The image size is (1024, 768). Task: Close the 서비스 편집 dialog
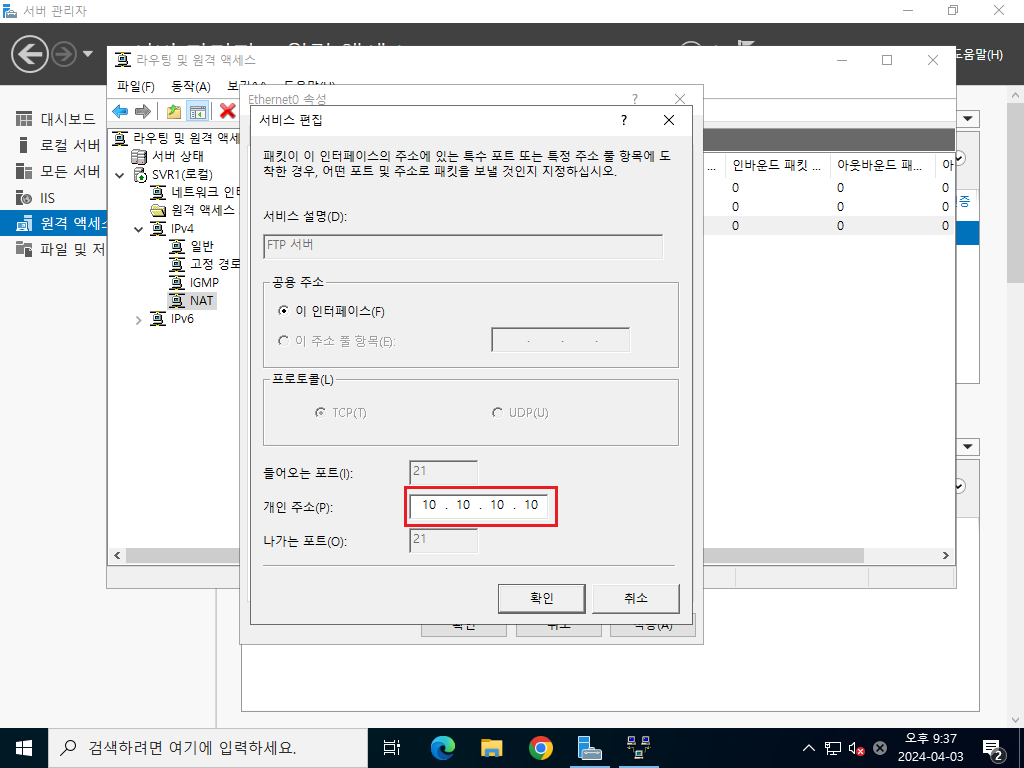point(669,120)
